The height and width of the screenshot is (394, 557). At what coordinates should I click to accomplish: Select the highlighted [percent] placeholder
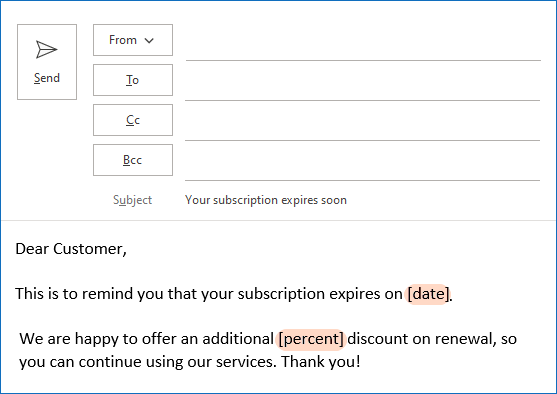pyautogui.click(x=311, y=339)
